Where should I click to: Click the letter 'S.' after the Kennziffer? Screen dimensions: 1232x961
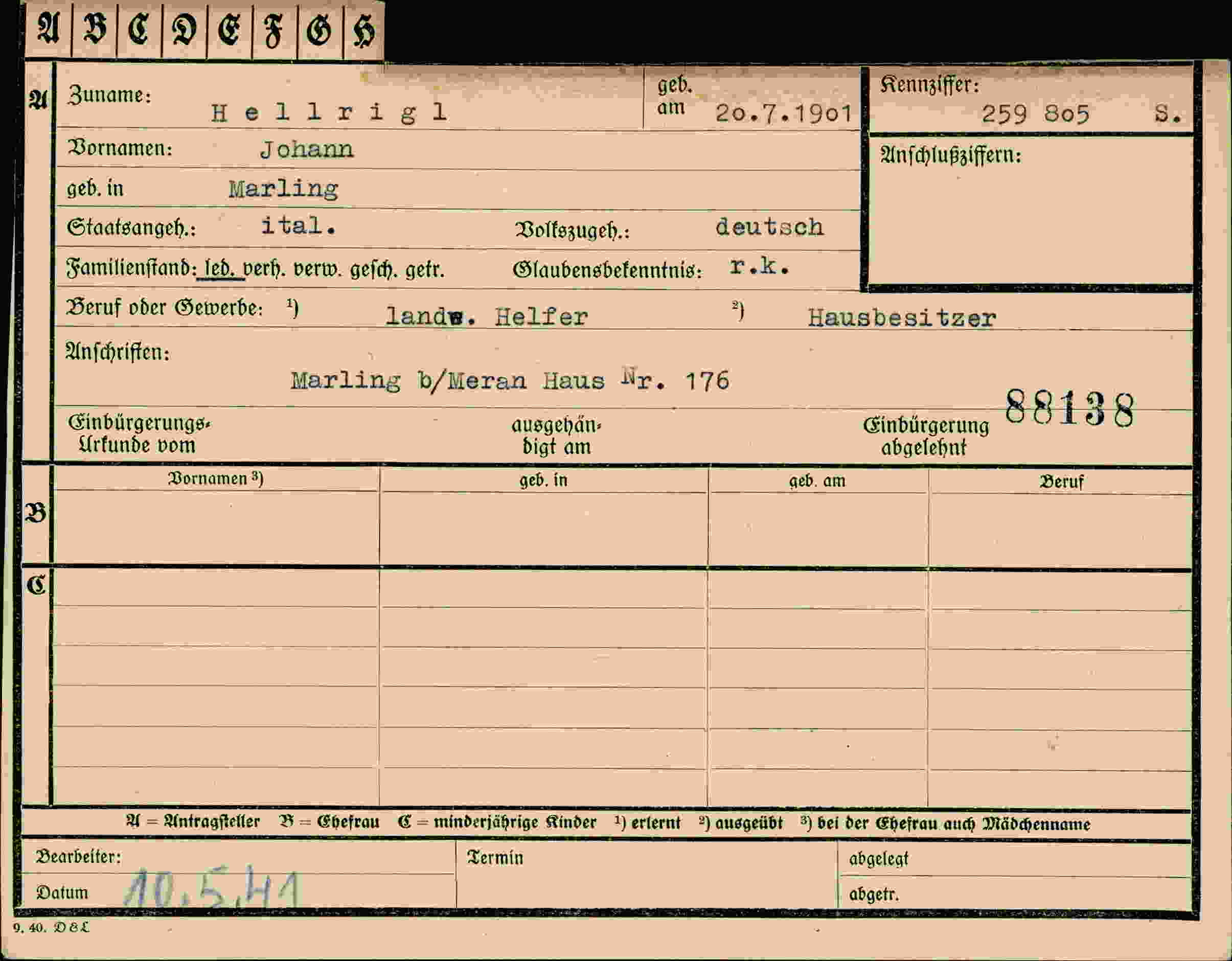pyautogui.click(x=1168, y=114)
